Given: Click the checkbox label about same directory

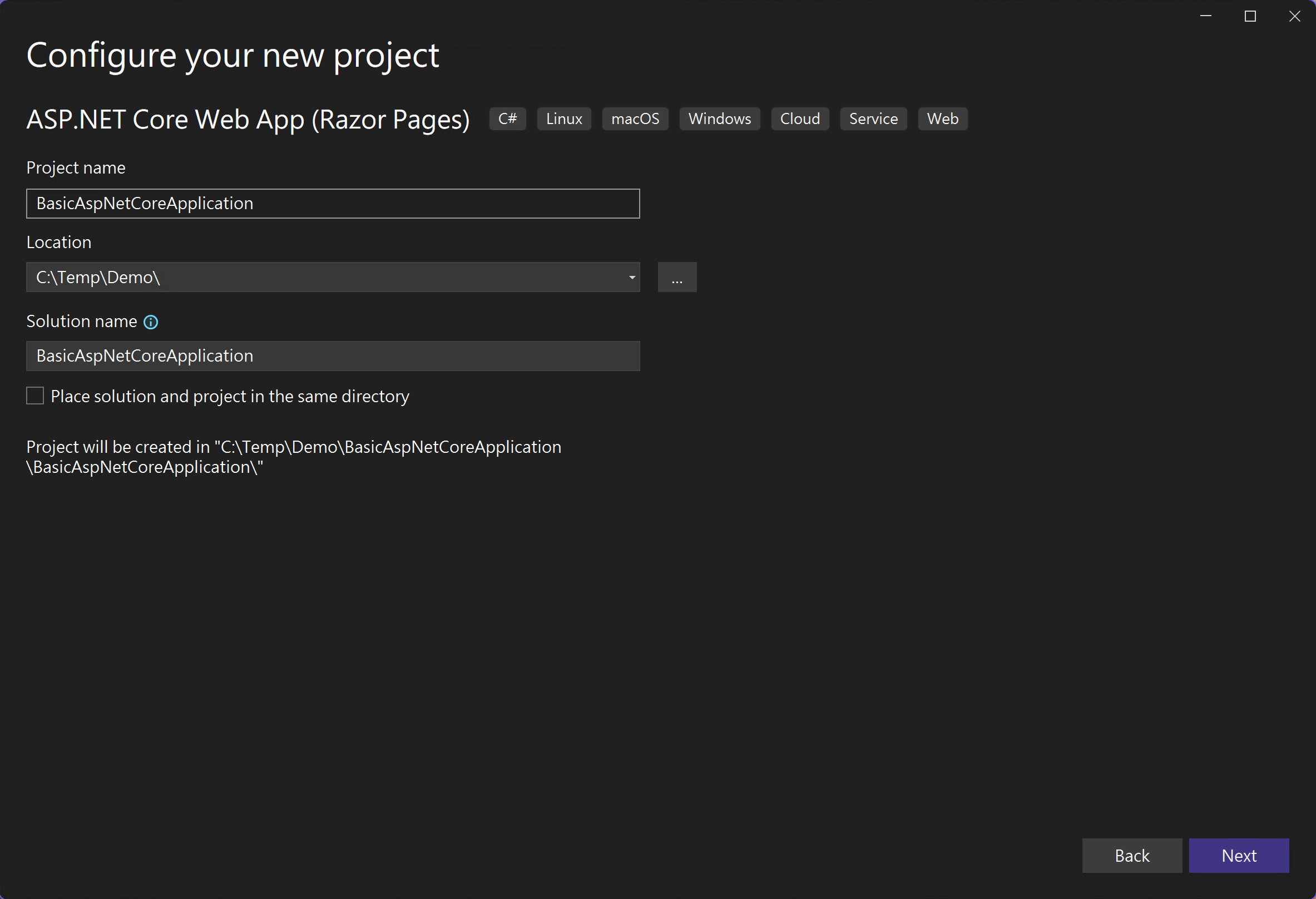Looking at the screenshot, I should pyautogui.click(x=230, y=397).
